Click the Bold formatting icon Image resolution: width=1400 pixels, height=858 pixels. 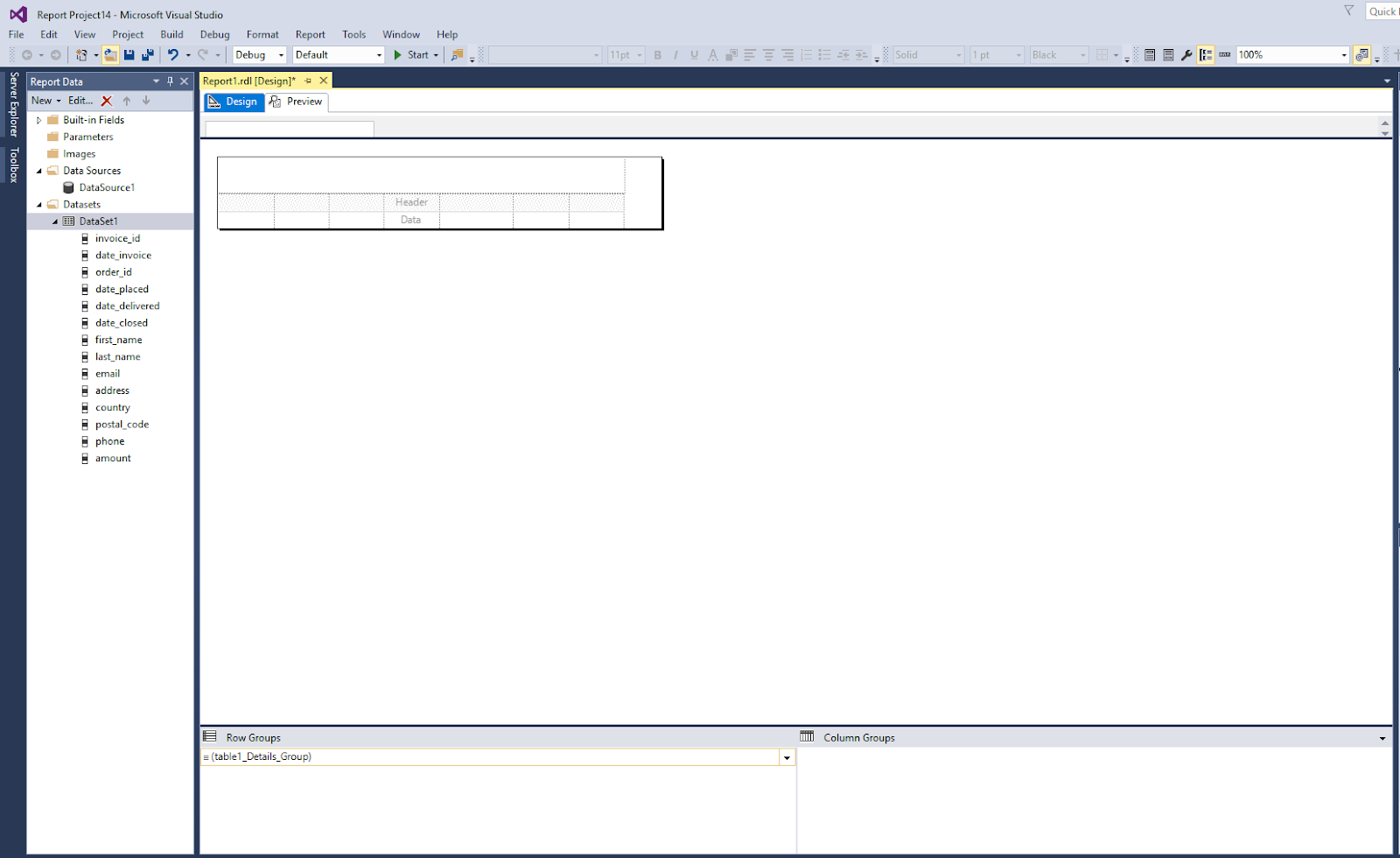[x=658, y=55]
